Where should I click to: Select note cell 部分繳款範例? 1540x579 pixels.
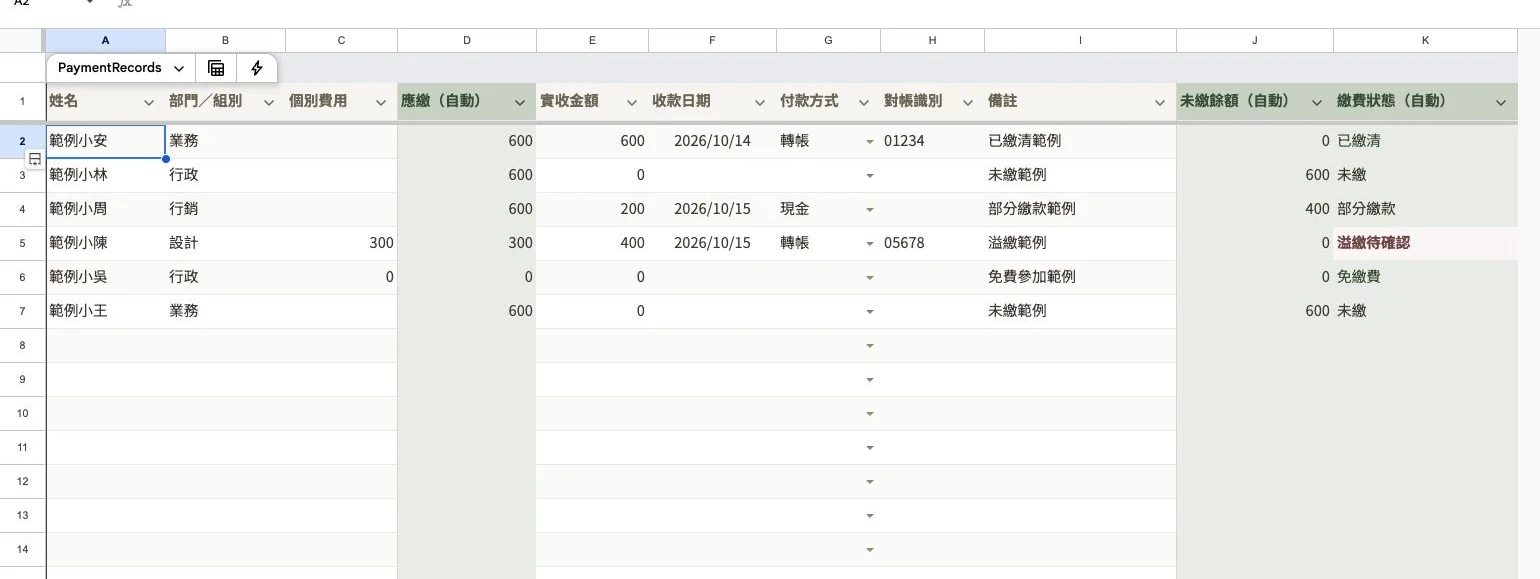(1081, 210)
